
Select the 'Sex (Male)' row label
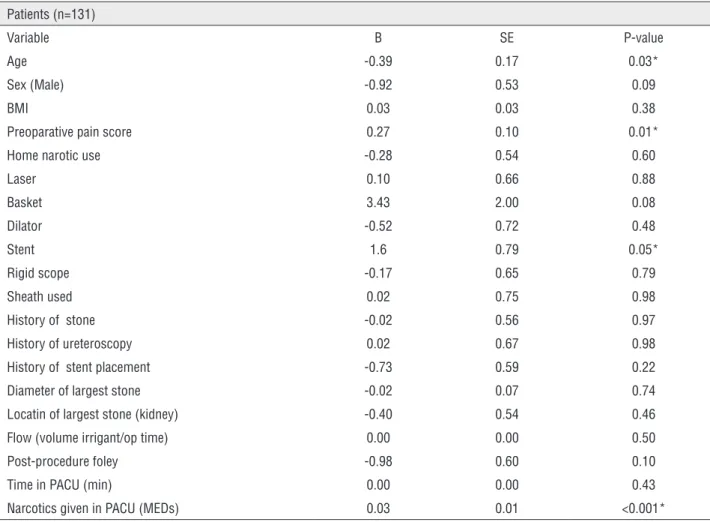[x=35, y=85]
